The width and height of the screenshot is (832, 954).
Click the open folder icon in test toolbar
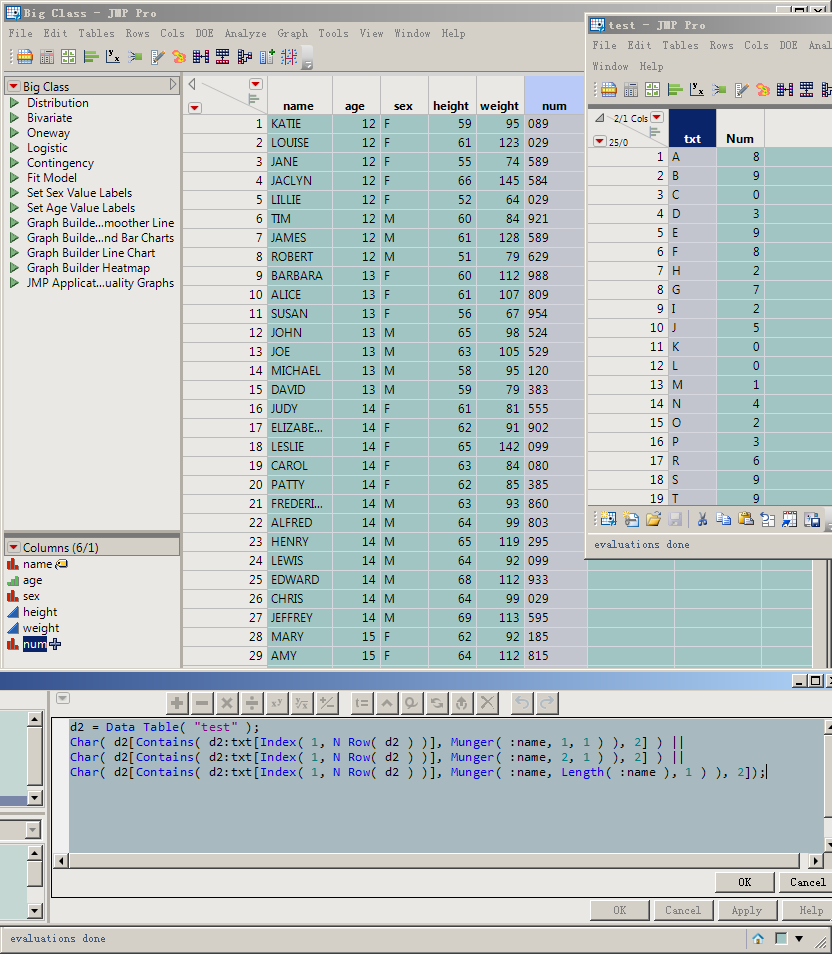click(x=653, y=519)
